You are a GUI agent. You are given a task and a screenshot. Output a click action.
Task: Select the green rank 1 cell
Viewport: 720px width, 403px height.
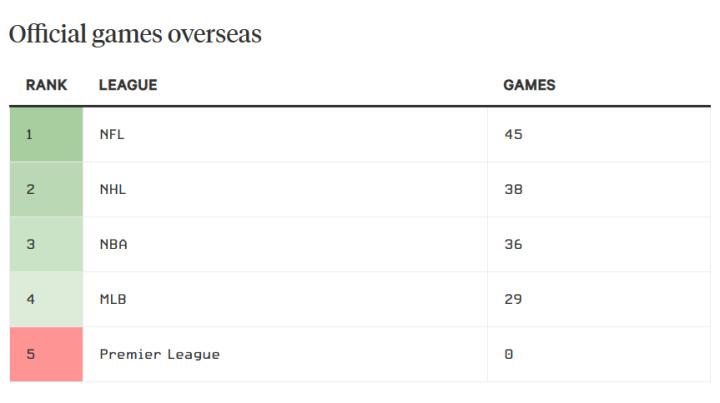click(x=46, y=135)
